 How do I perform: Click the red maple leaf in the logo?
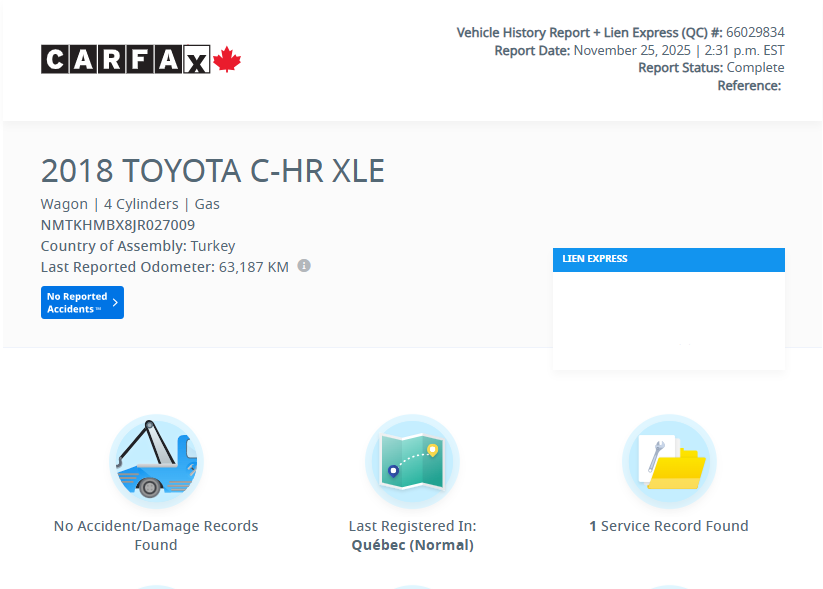[x=226, y=58]
